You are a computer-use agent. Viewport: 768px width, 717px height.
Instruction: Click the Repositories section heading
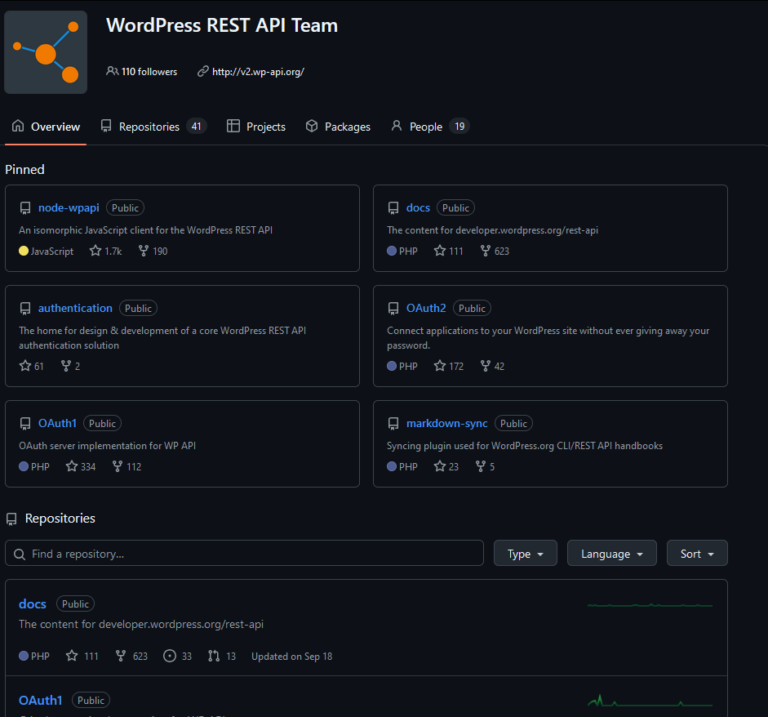[x=60, y=518]
